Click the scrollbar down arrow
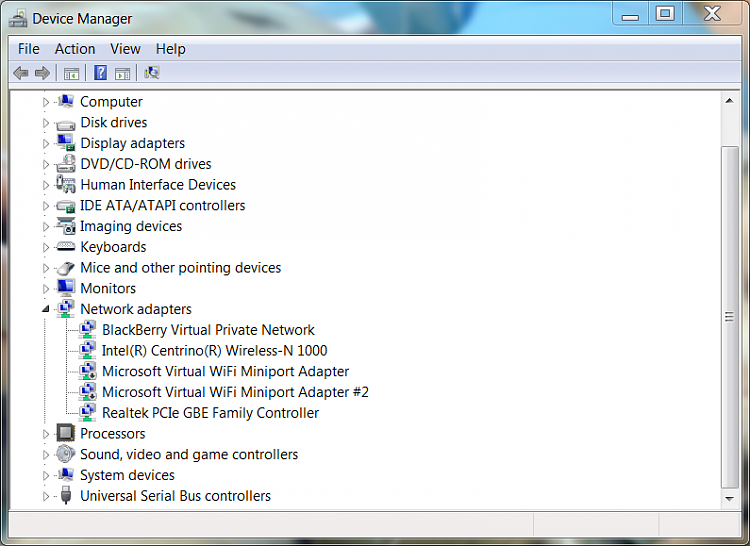The image size is (750, 546). coord(729,499)
